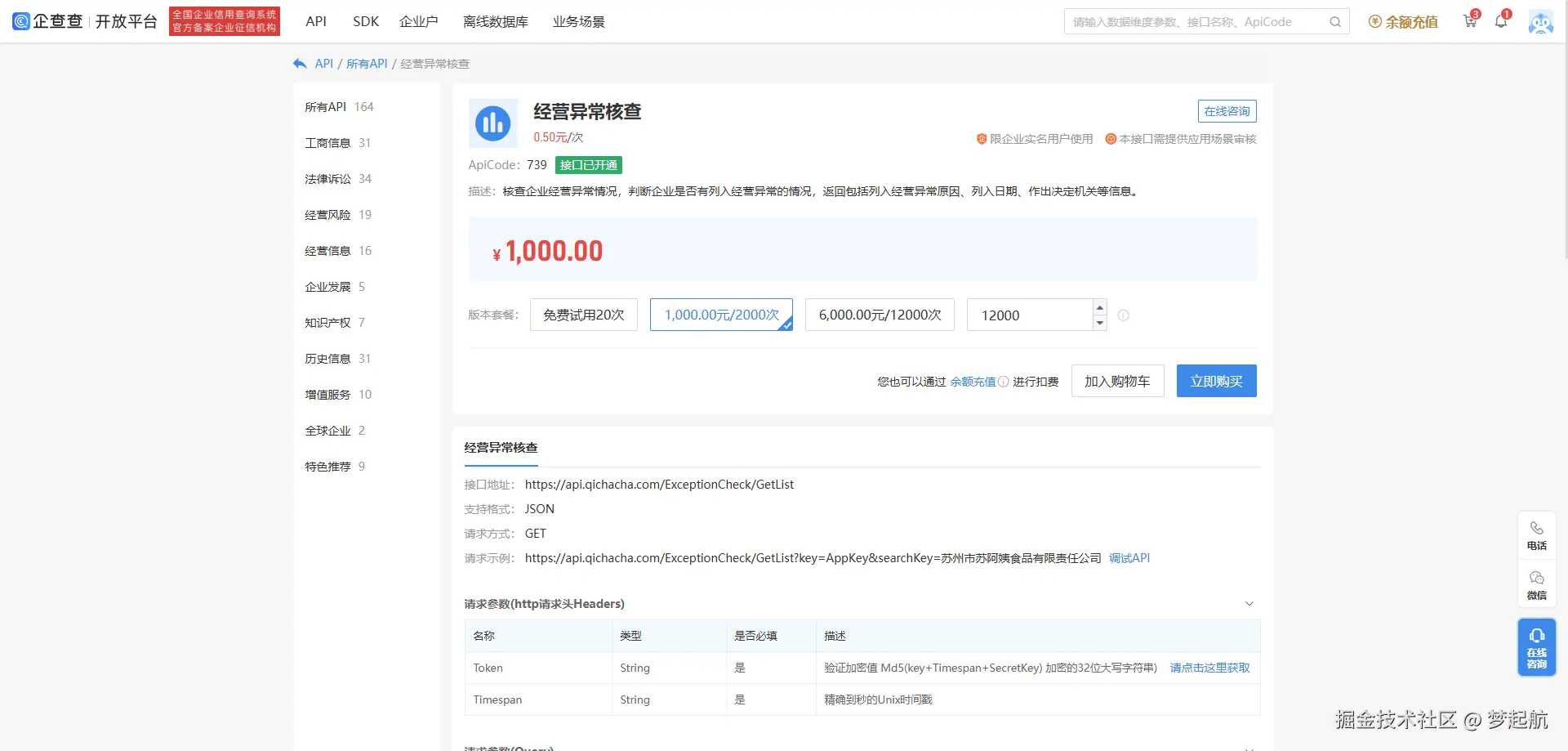Open the user avatar menu

[1540, 22]
